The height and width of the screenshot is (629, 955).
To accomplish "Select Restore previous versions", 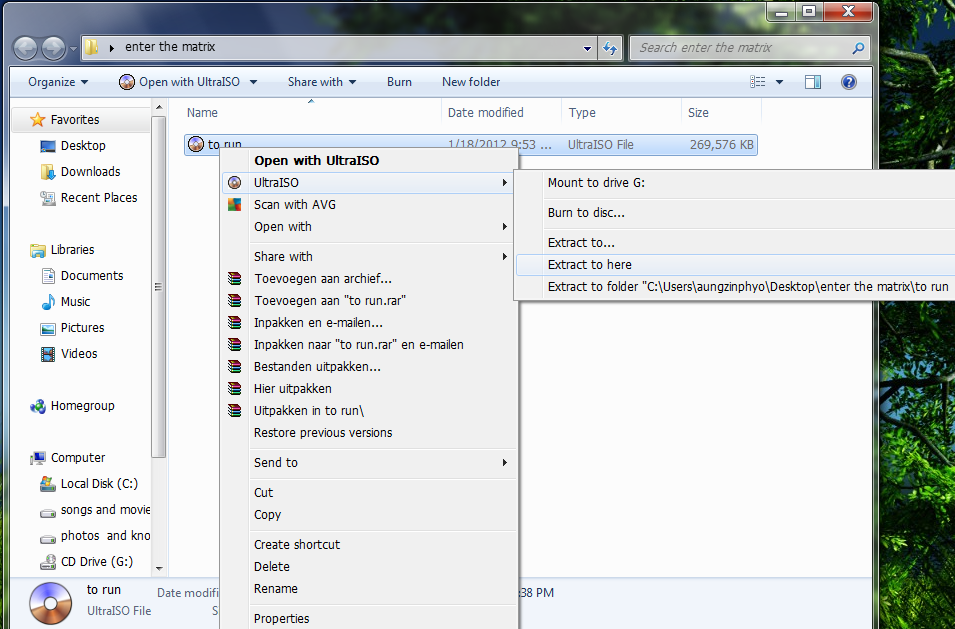I will tap(370, 433).
